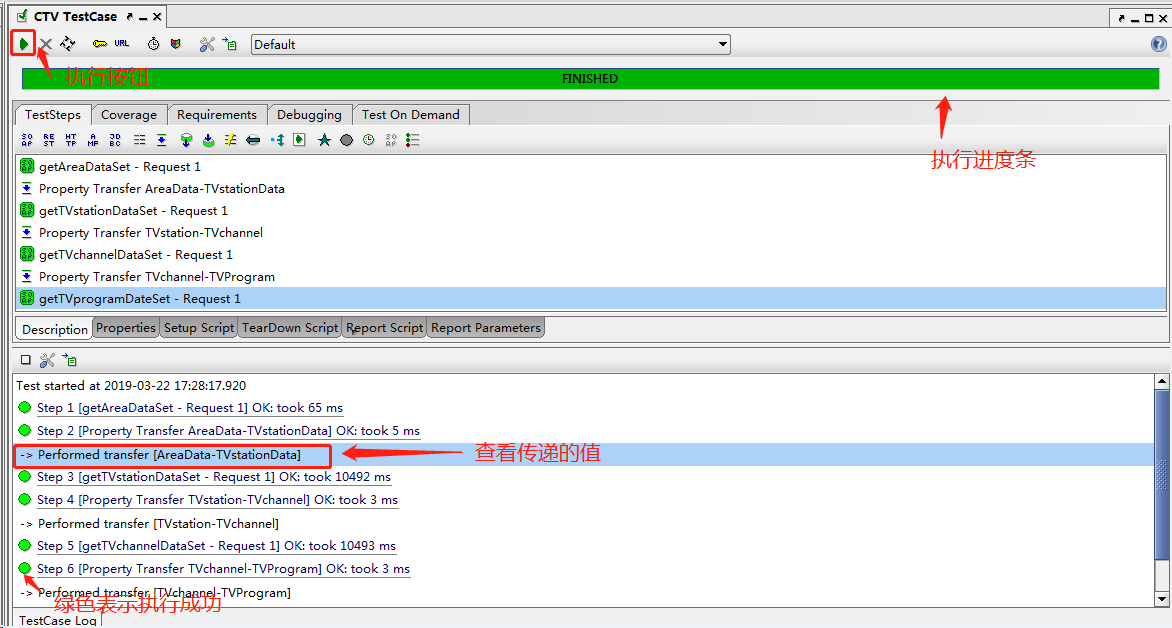Select getTVstationDataSet - Request 1 step
Screen dimensions: 1172x628
click(x=590, y=211)
